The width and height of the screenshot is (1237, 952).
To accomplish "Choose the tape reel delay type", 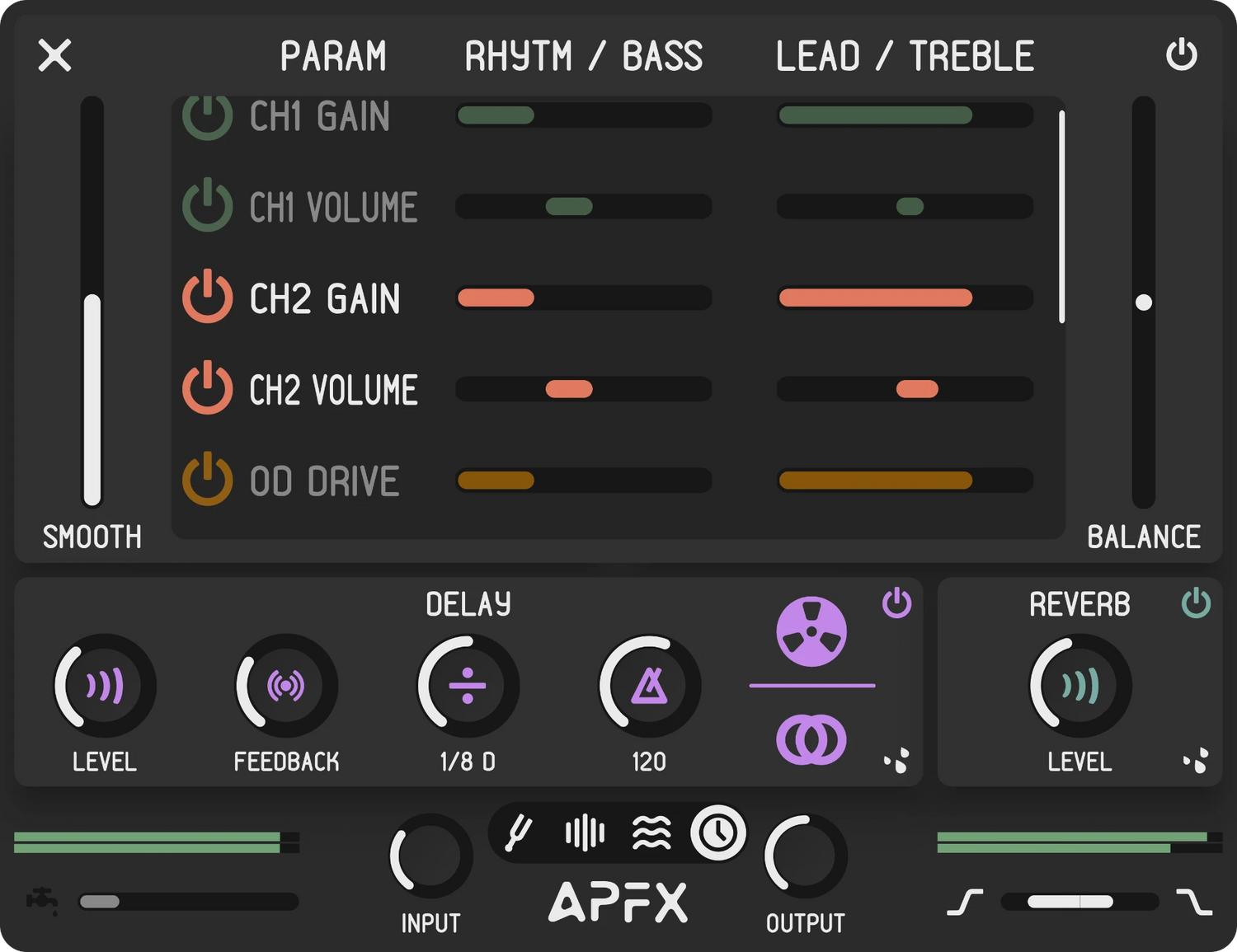I will pos(811,632).
